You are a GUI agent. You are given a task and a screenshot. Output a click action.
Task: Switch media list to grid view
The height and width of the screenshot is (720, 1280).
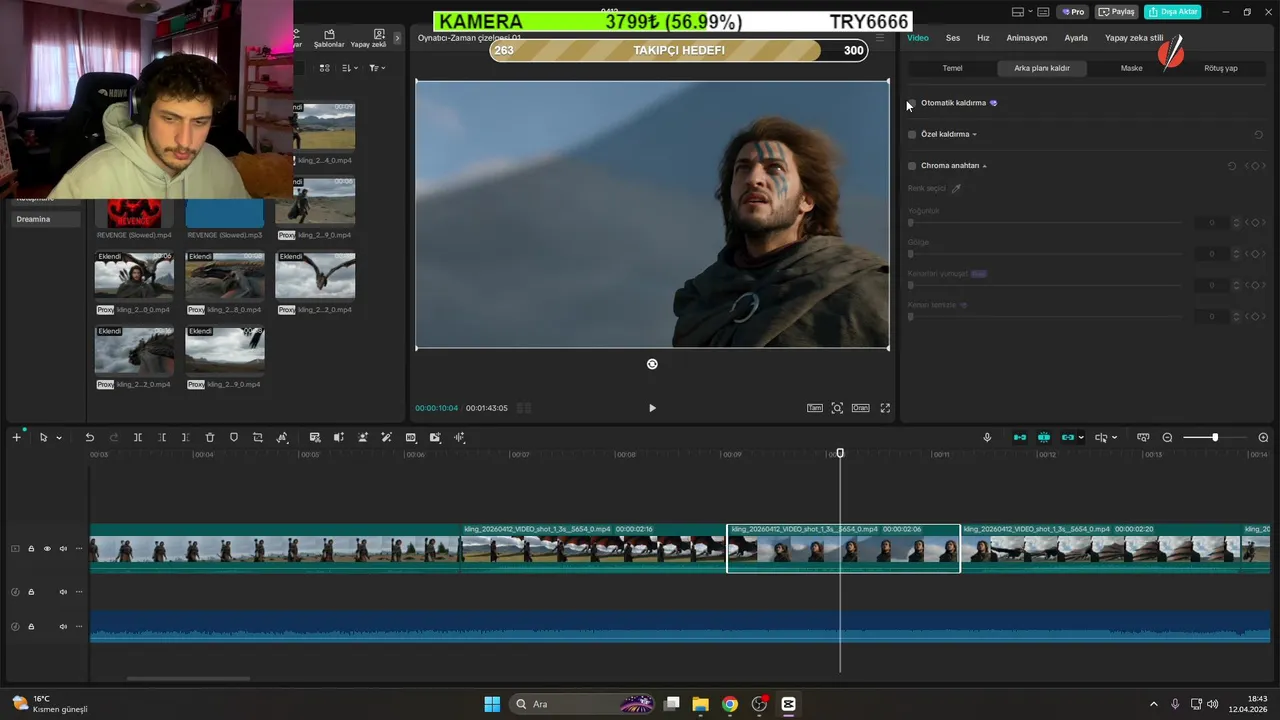[x=324, y=68]
